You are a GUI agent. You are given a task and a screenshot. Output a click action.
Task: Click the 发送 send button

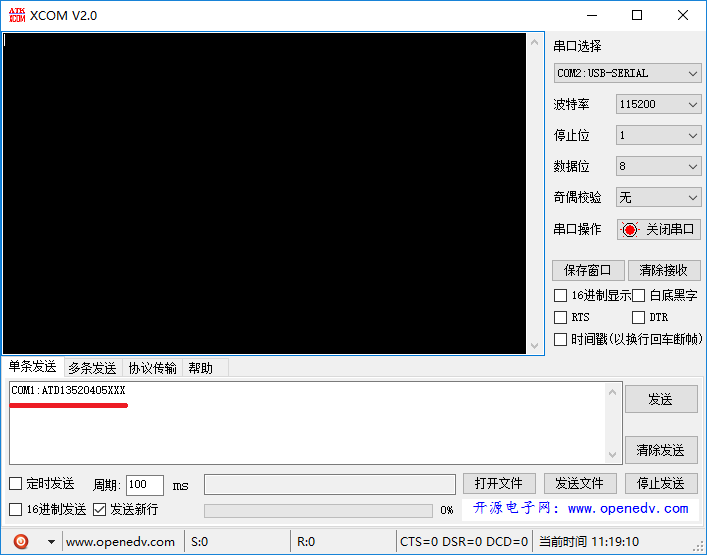pos(661,399)
